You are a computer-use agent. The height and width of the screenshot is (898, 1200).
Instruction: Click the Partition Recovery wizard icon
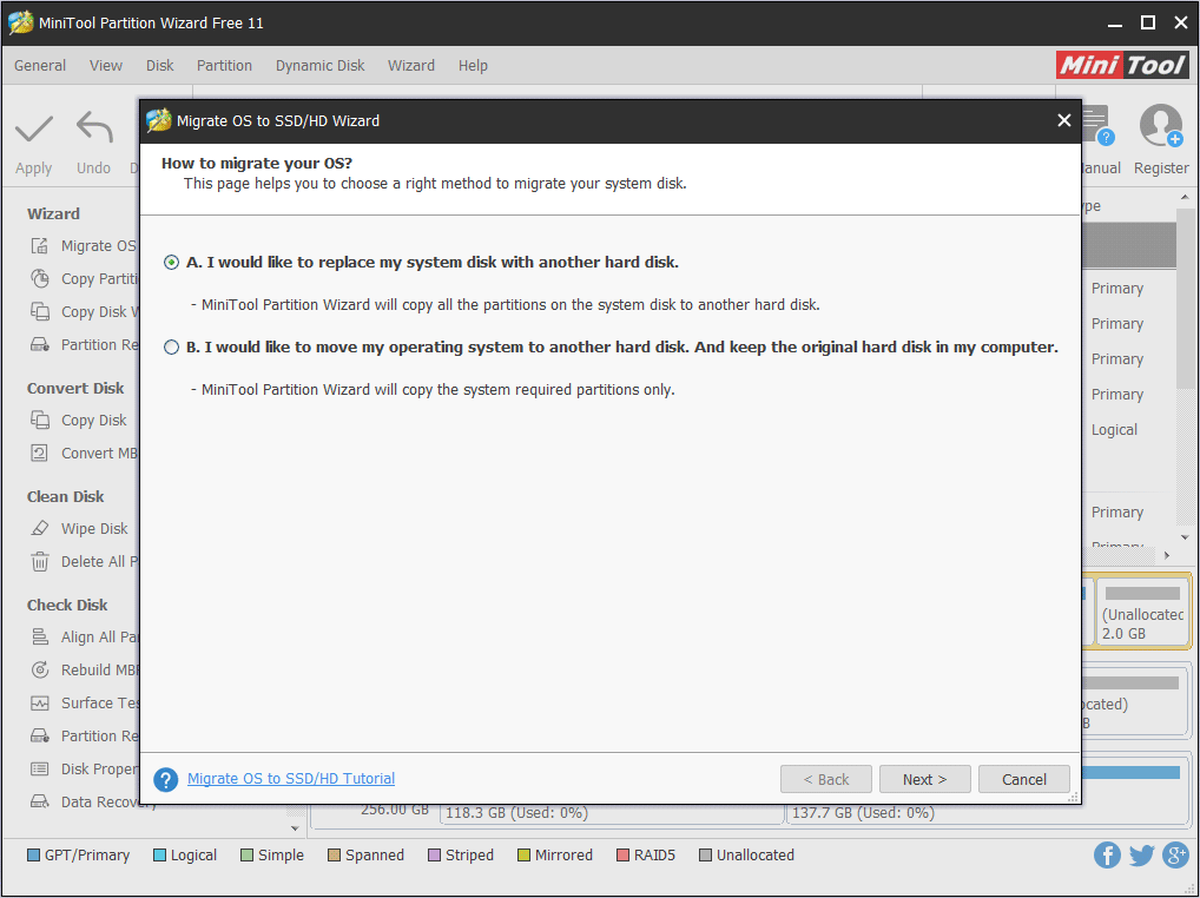tap(40, 345)
